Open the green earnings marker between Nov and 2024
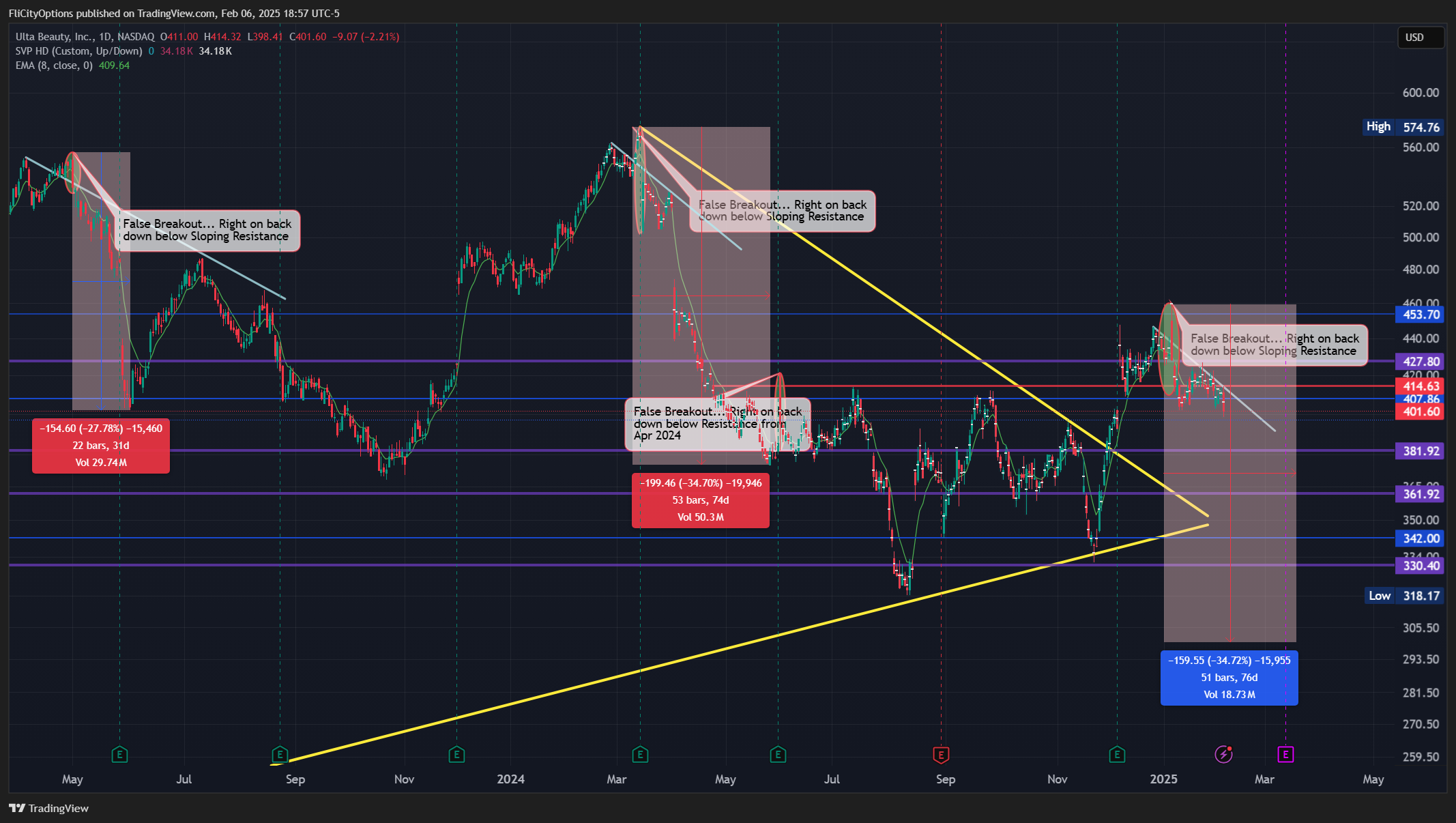 456,754
